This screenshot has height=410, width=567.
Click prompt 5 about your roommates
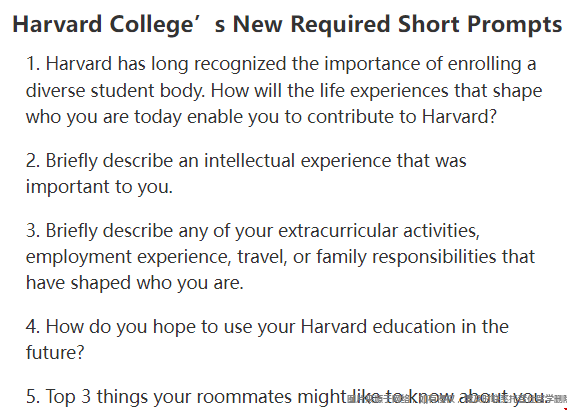click(285, 397)
